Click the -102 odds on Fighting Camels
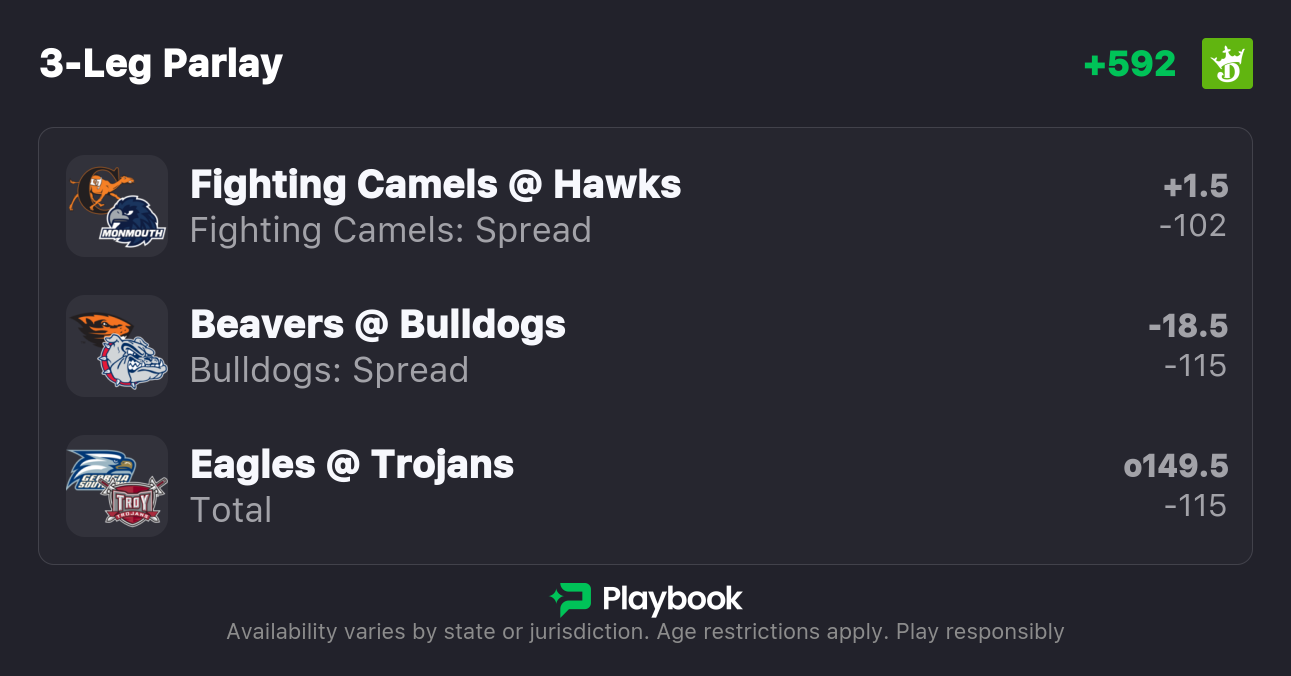 point(1192,226)
